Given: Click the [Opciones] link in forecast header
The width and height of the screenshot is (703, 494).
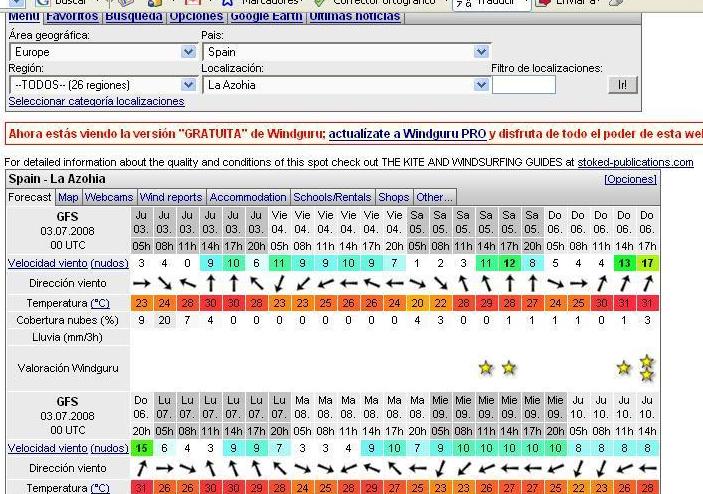Looking at the screenshot, I should click(630, 179).
